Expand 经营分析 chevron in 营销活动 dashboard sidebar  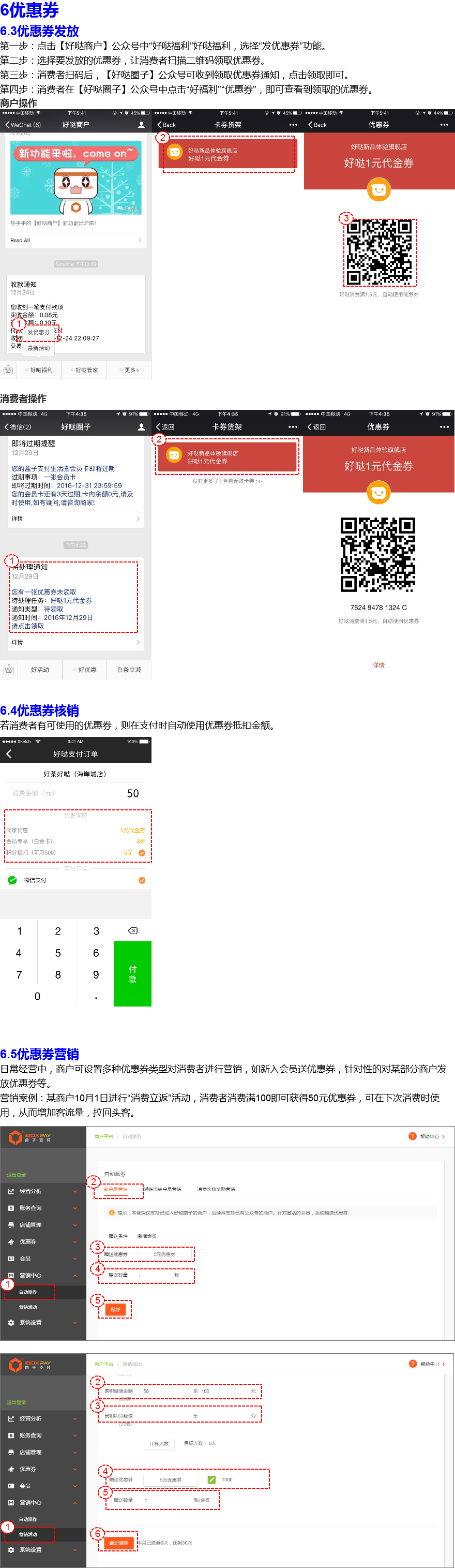point(75,1418)
